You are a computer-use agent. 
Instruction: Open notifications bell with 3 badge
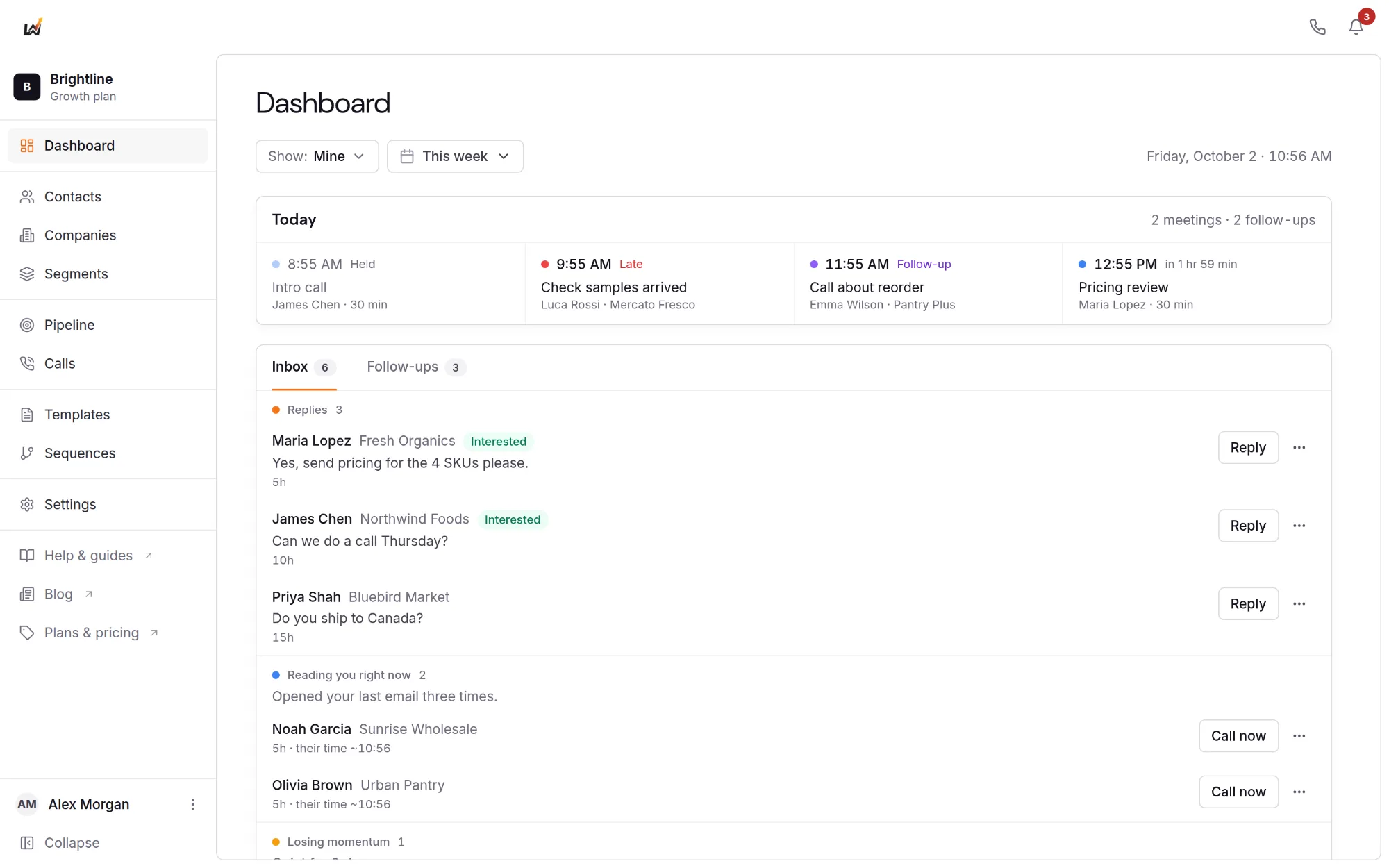[x=1356, y=27]
